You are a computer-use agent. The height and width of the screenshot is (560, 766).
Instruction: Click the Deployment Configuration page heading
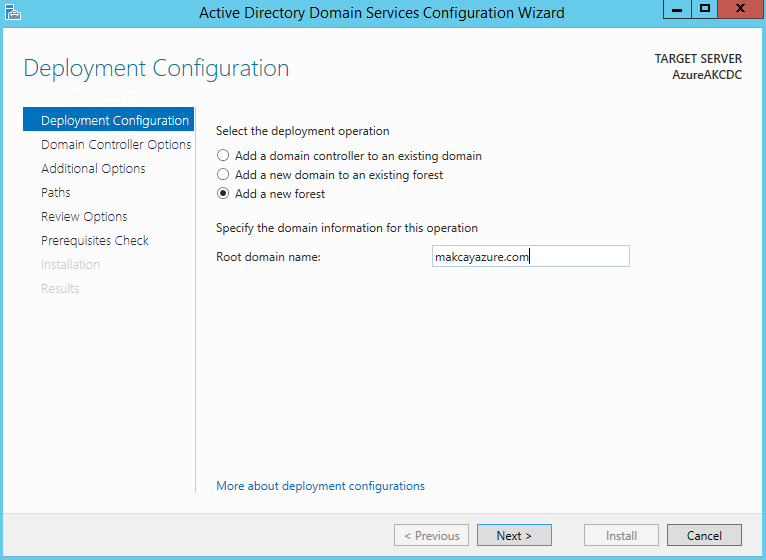[x=156, y=68]
